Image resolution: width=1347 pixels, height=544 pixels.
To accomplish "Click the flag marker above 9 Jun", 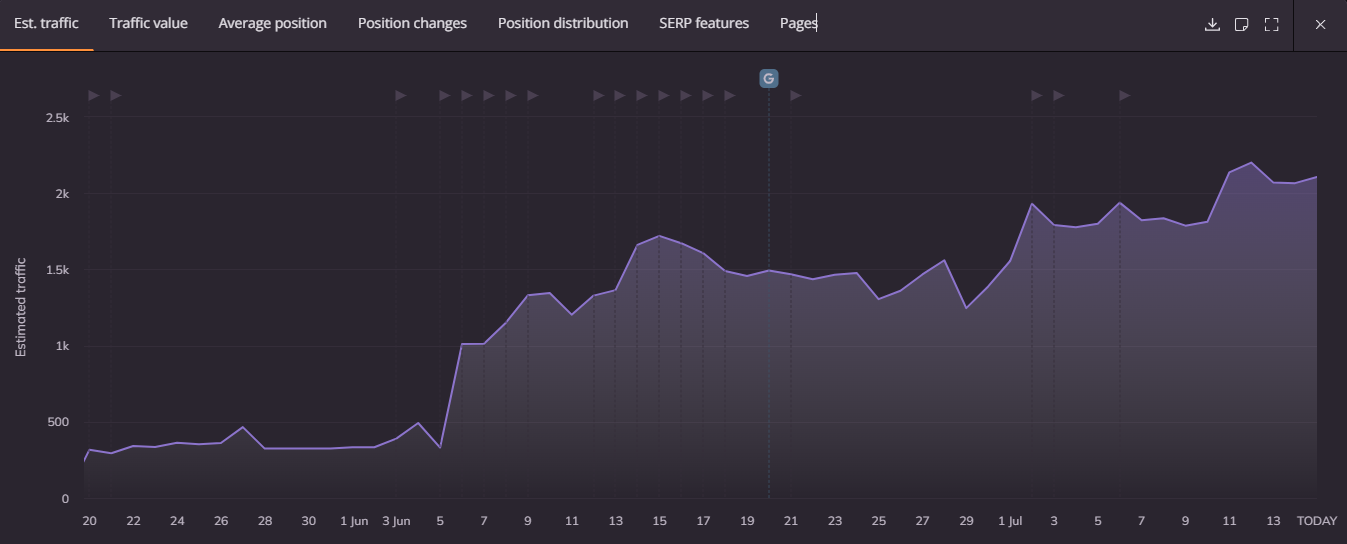I will pyautogui.click(x=533, y=95).
